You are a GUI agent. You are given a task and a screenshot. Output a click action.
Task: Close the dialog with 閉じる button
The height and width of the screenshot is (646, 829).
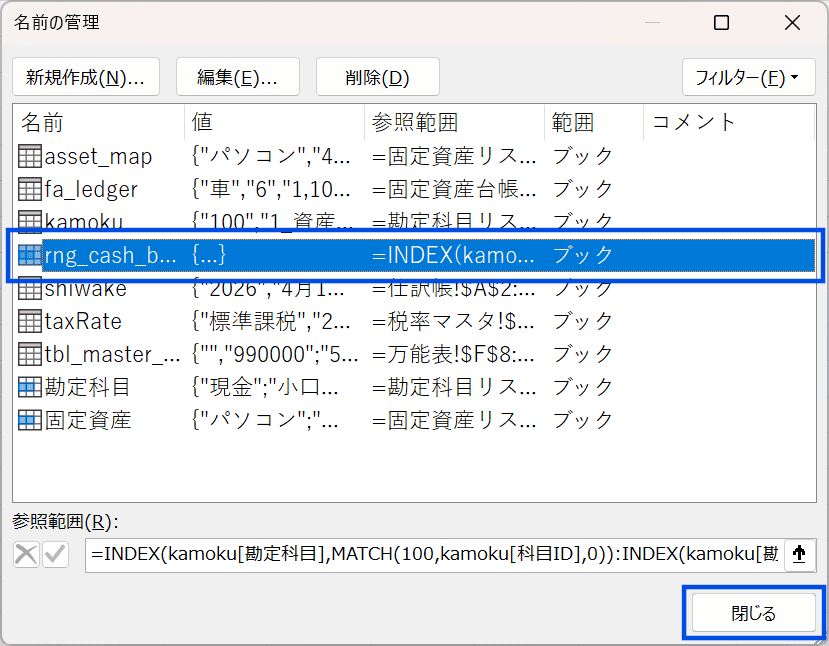pos(754,613)
